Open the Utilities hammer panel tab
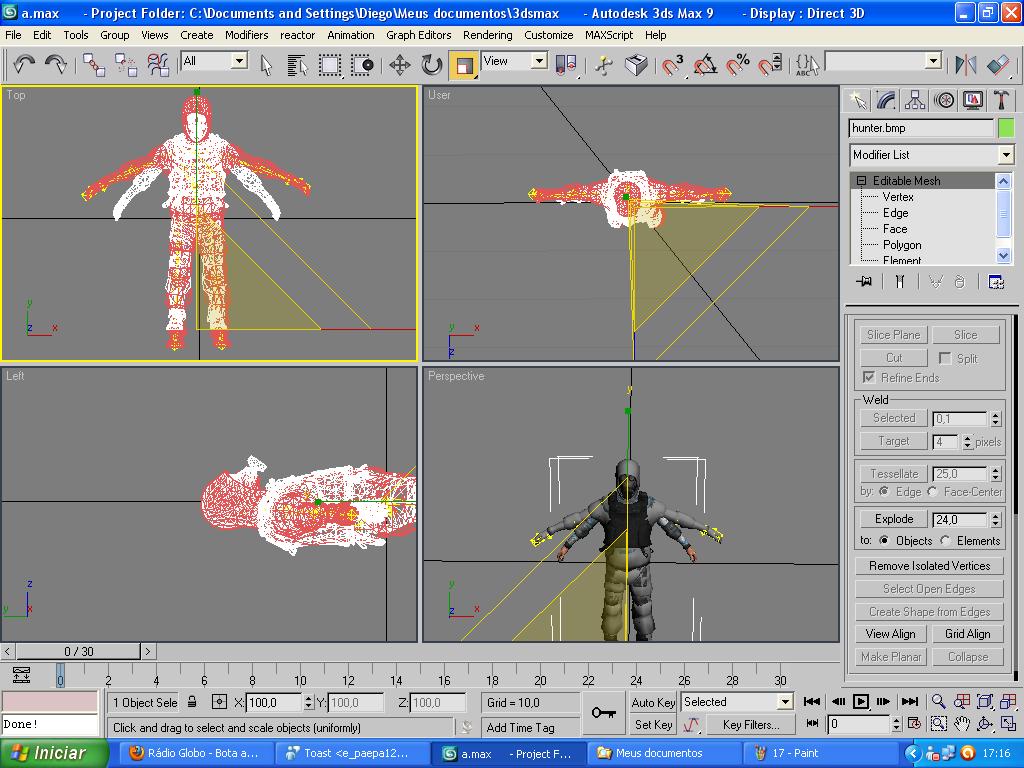Screen dimensions: 1024x768 (1001, 100)
